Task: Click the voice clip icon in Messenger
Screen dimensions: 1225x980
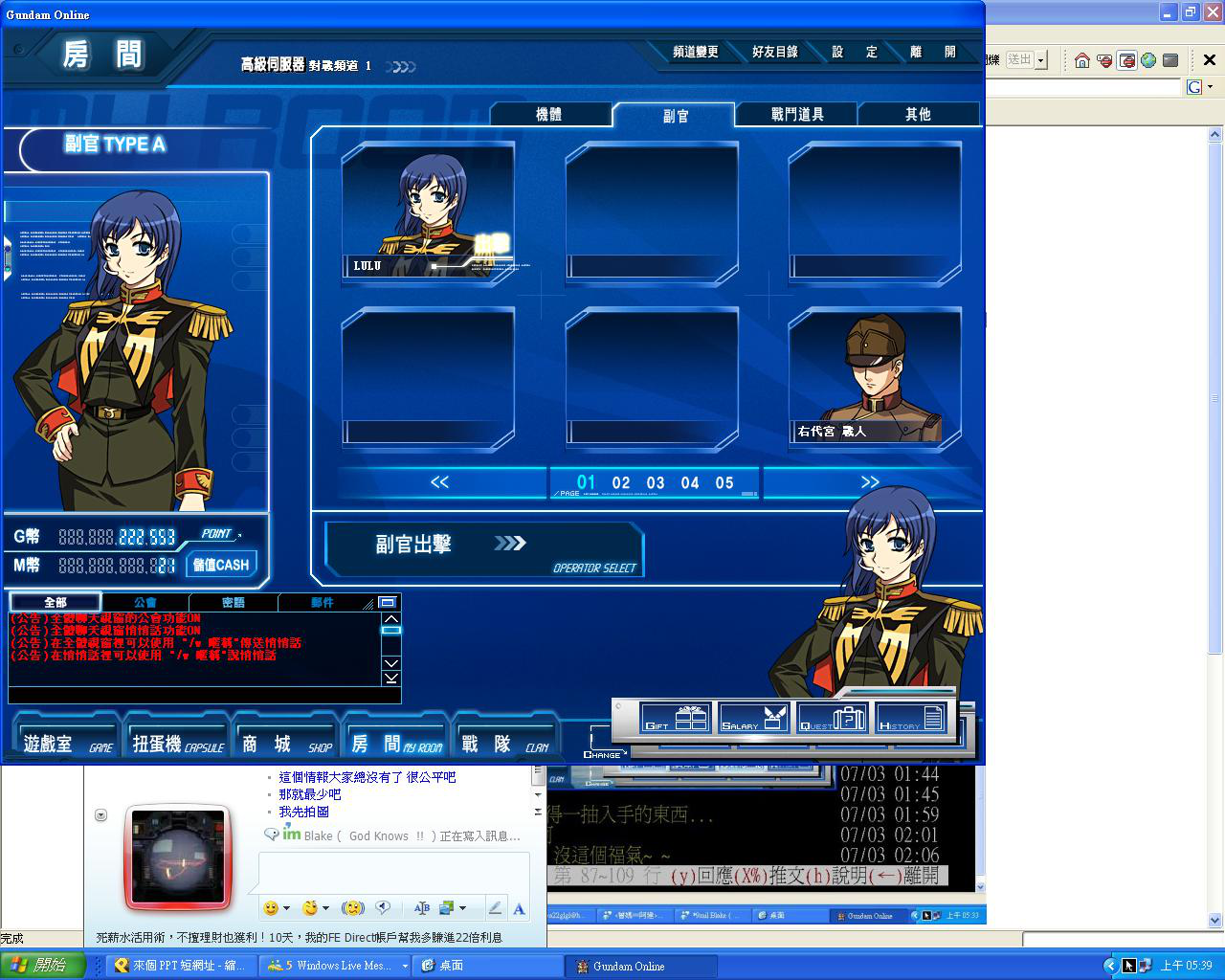Action: point(383,907)
